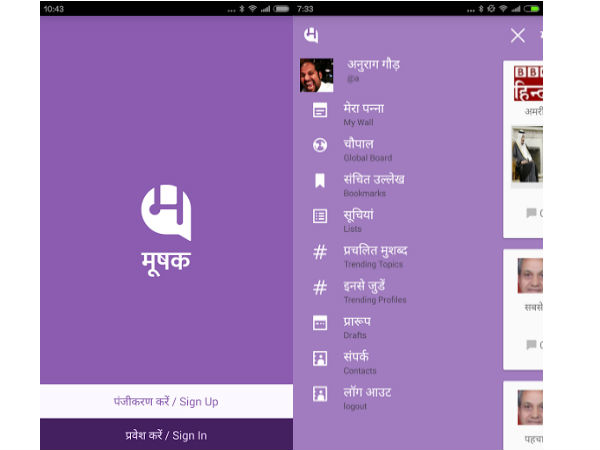Select the profile name अनुराग गौड़
The image size is (600, 450).
click(x=373, y=64)
